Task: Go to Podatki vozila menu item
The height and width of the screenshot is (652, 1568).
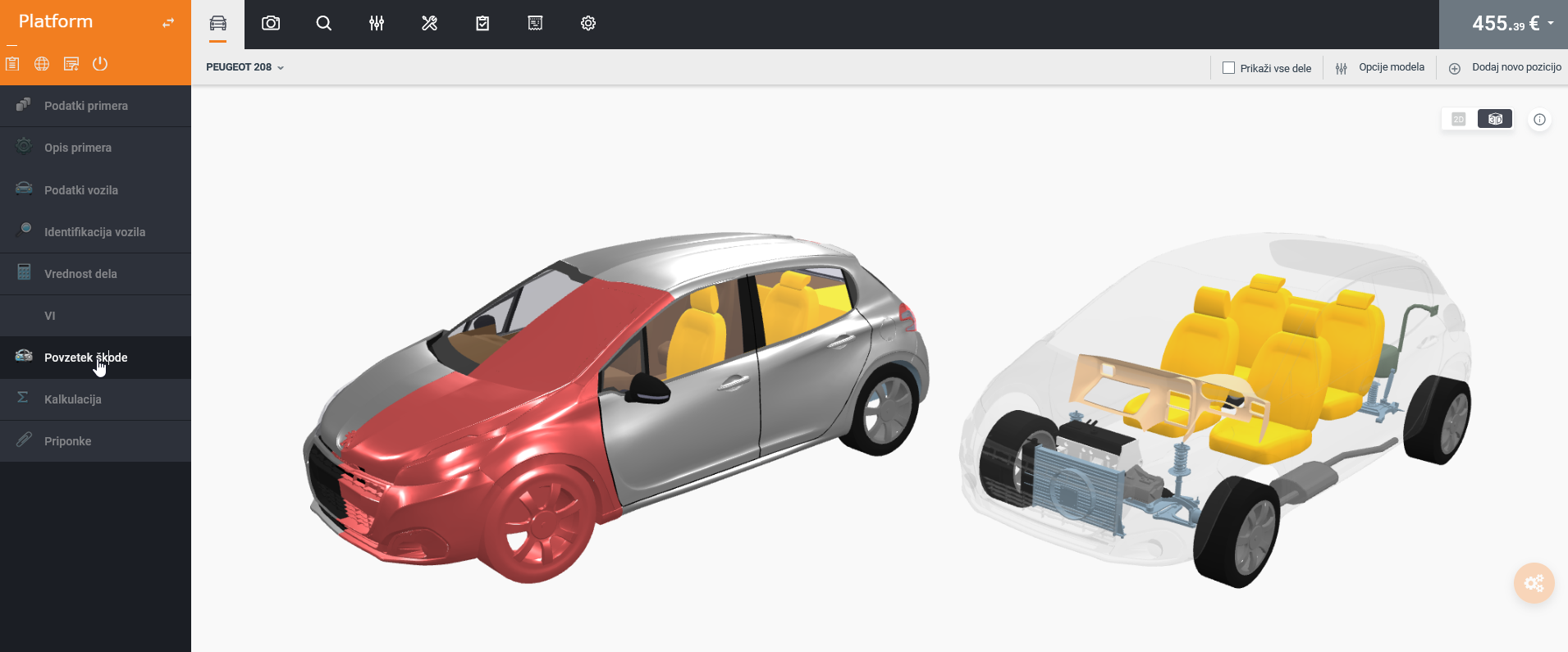Action: pyautogui.click(x=81, y=190)
